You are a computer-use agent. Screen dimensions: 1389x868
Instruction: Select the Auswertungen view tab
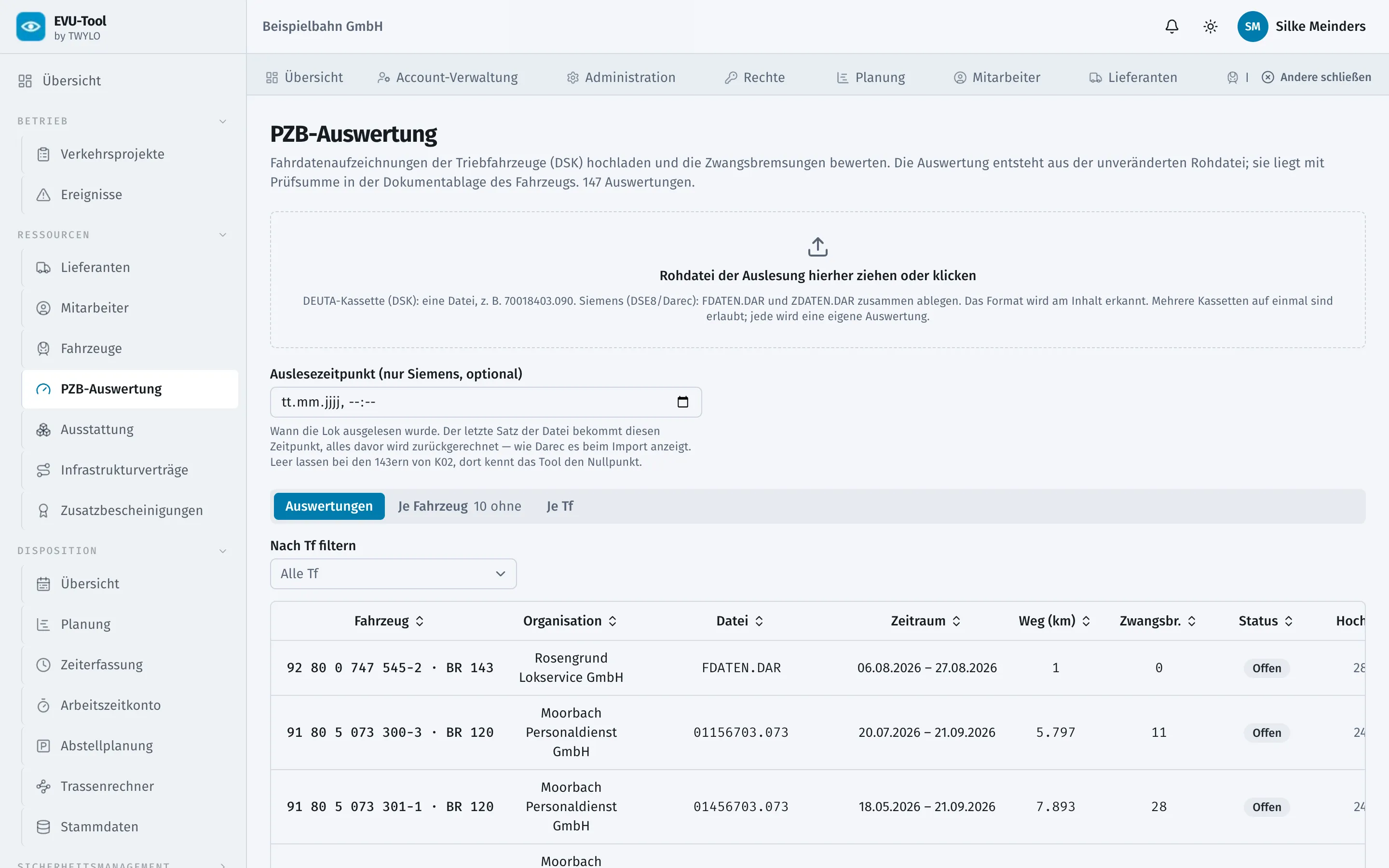click(329, 506)
